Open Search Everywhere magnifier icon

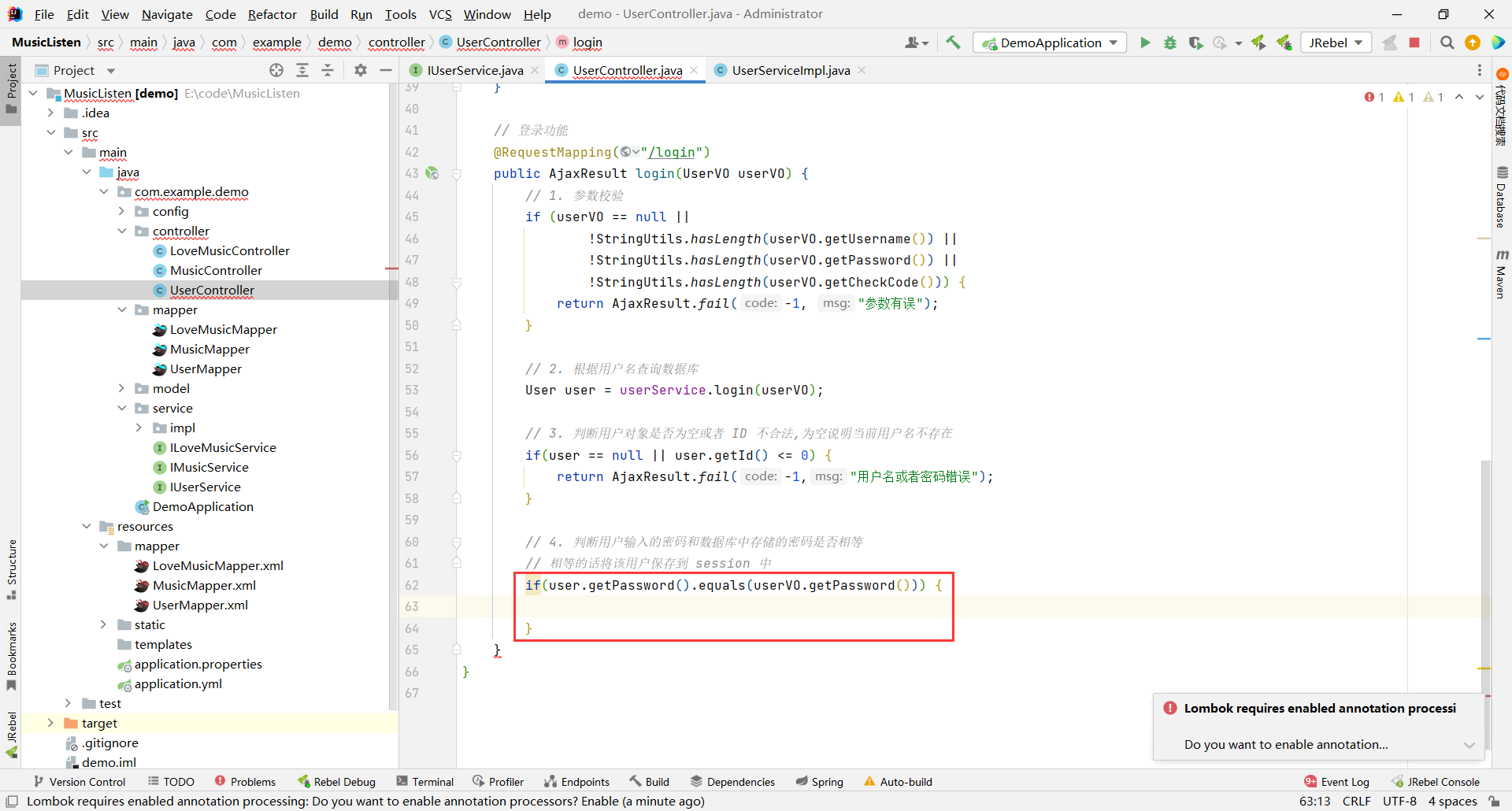coord(1447,43)
